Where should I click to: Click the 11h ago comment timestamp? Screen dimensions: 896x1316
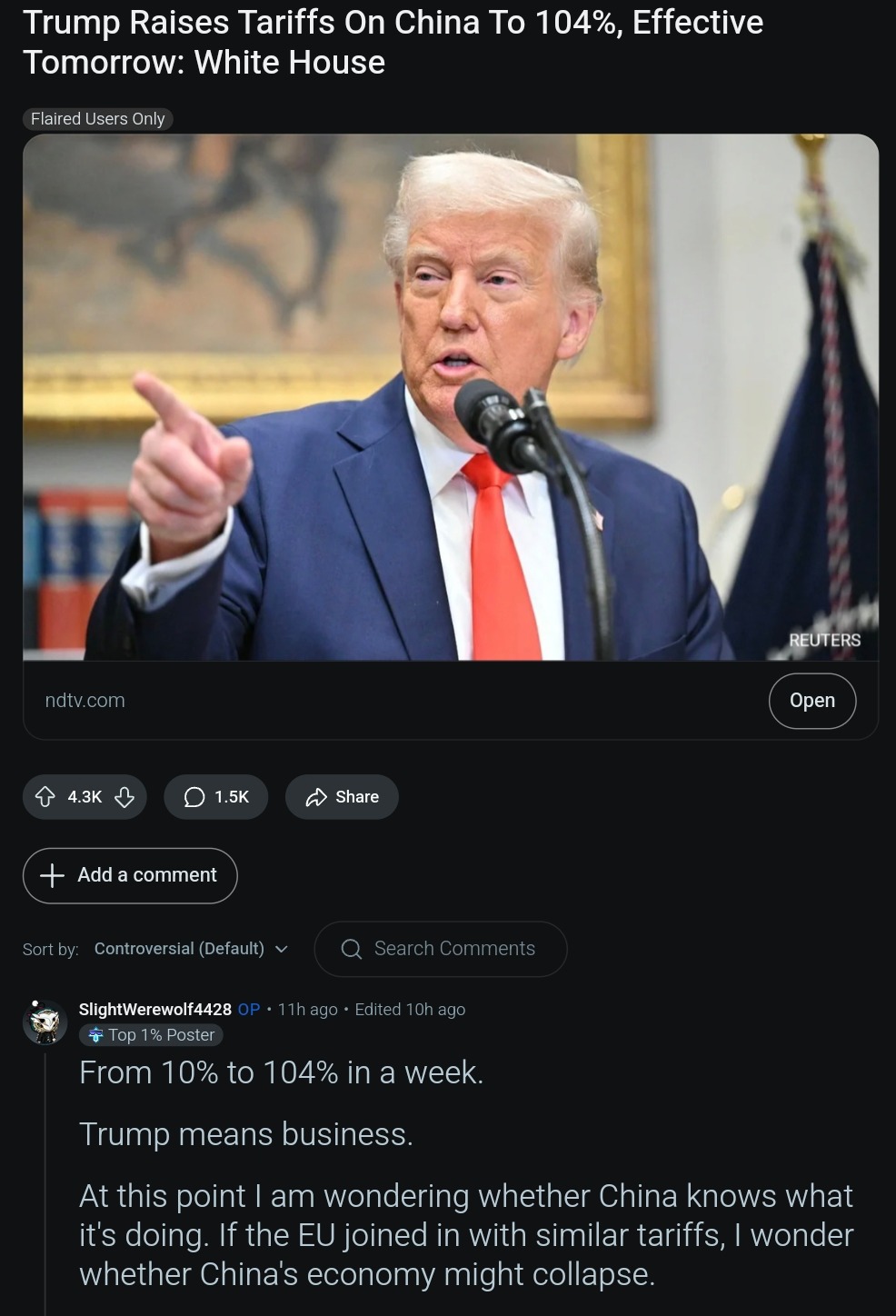308,1009
